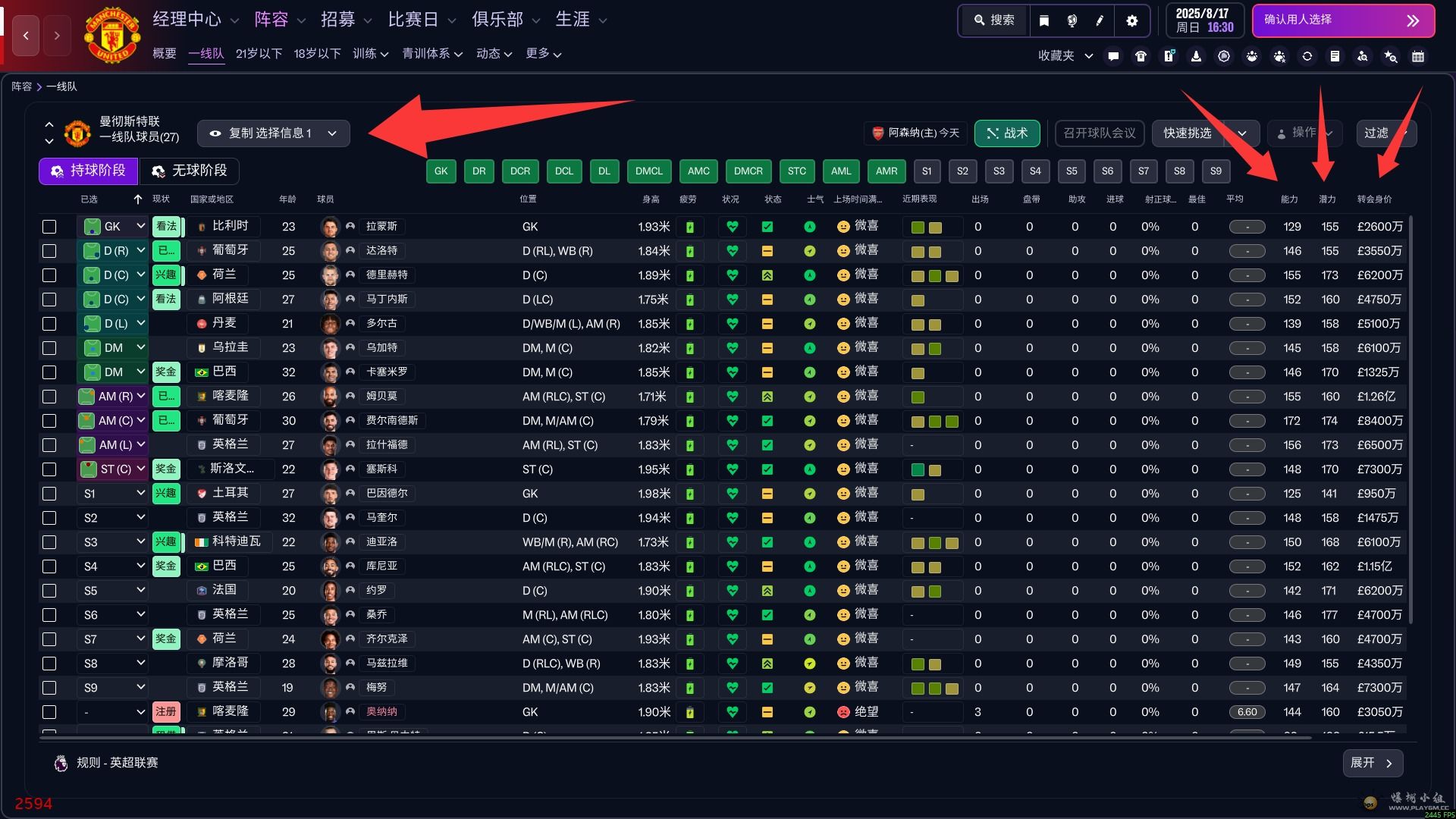The width and height of the screenshot is (1456, 819).
Task: Select the checkbox for 费尔南德斯 row
Action: (x=49, y=421)
